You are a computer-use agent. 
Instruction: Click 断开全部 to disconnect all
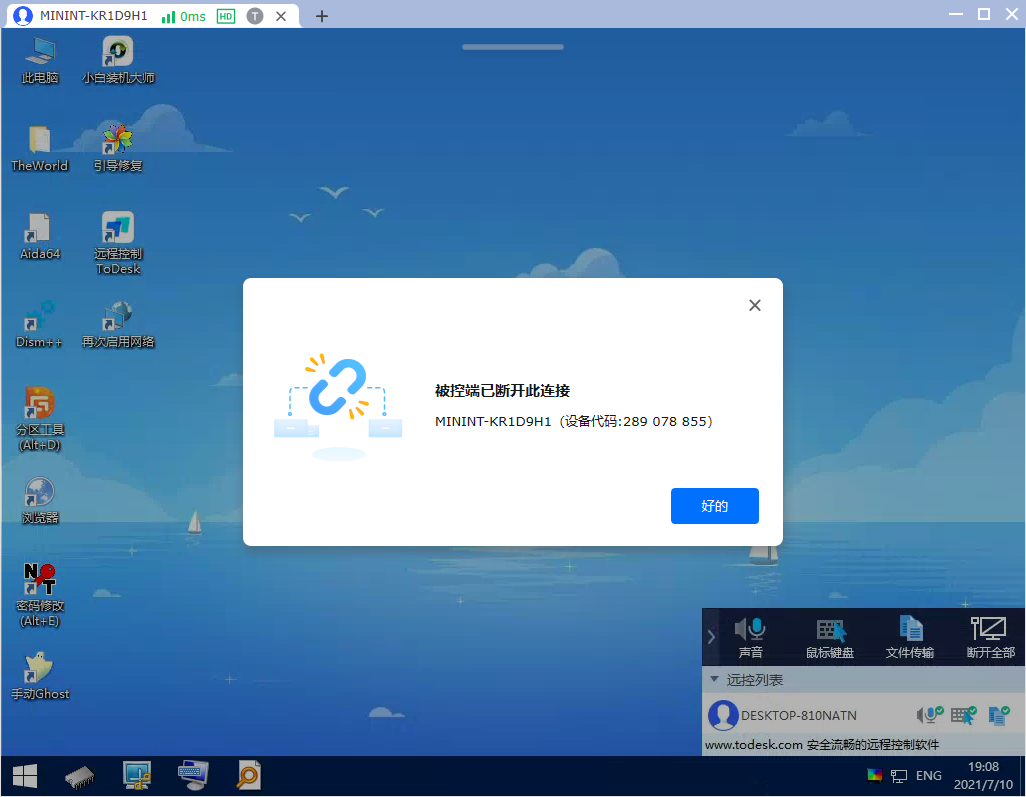tap(990, 638)
